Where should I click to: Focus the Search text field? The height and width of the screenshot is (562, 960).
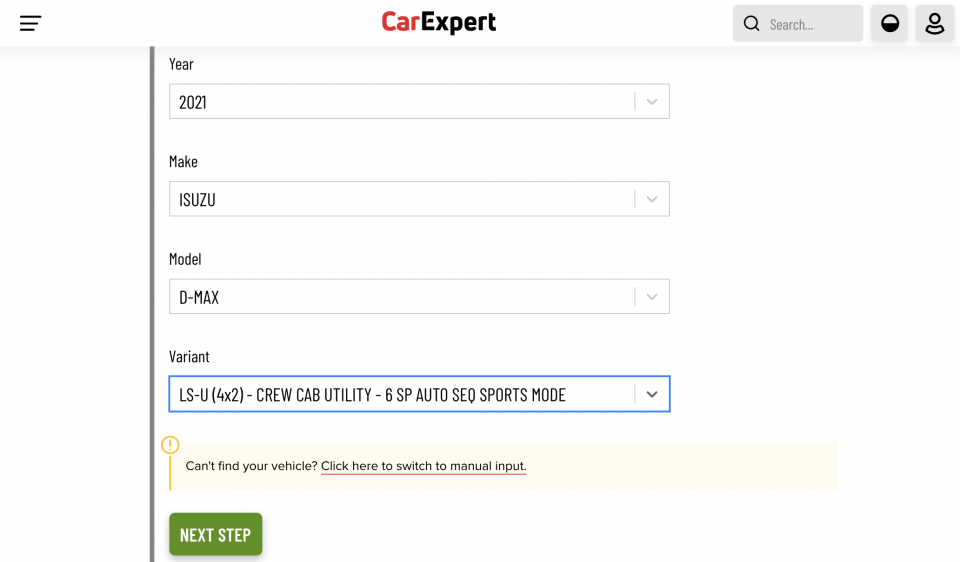[x=810, y=24]
